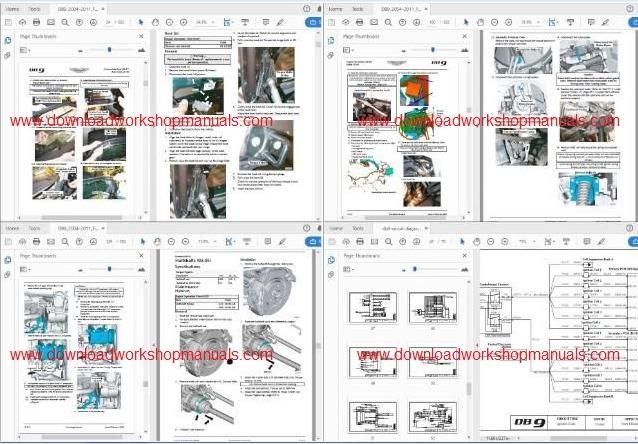Viewport: 638px width, 444px height.
Task: Click upload to cloud icon in bottom-left window
Action: (22, 242)
